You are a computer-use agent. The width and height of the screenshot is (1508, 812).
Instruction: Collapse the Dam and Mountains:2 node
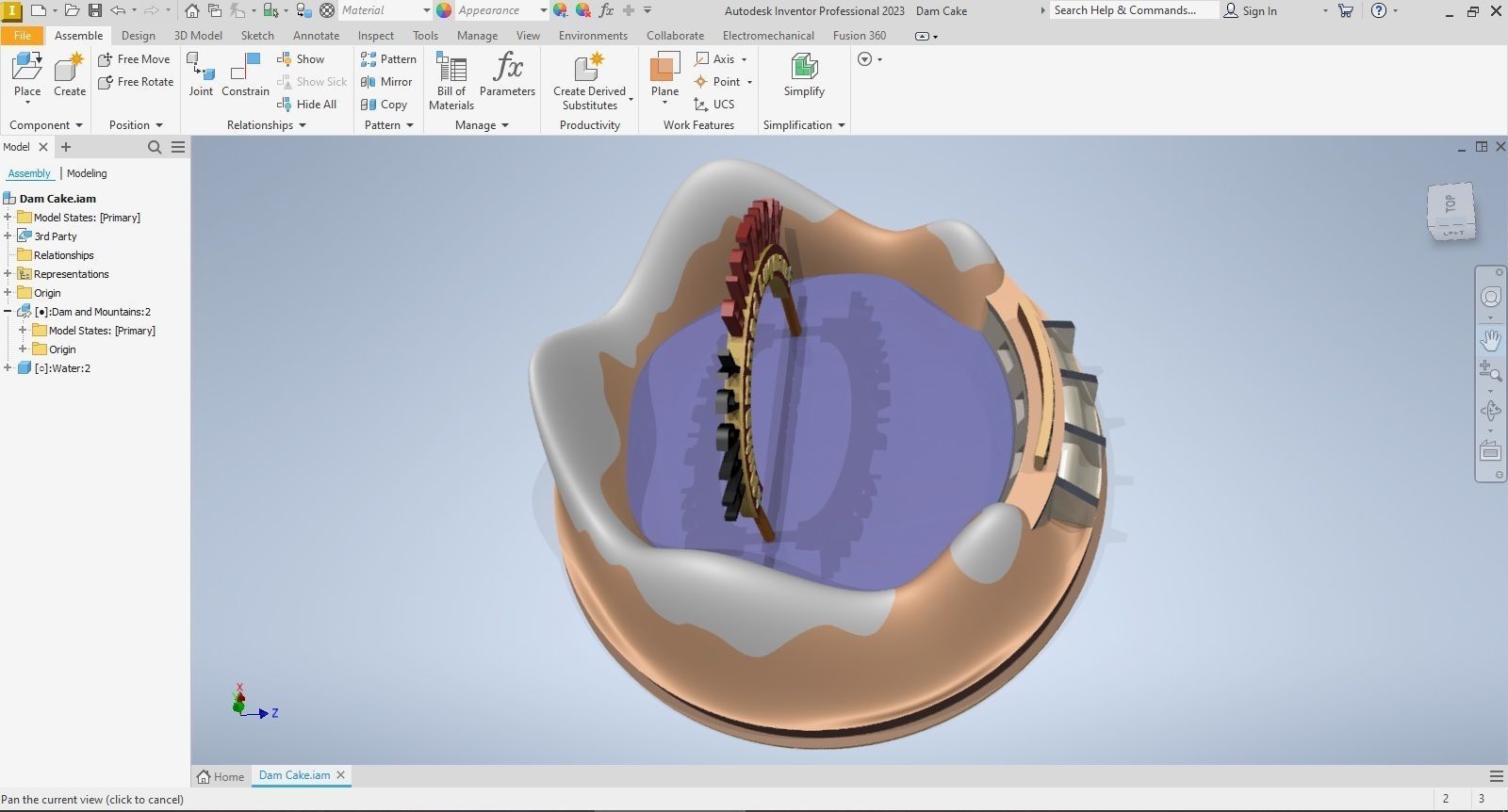tap(8, 311)
